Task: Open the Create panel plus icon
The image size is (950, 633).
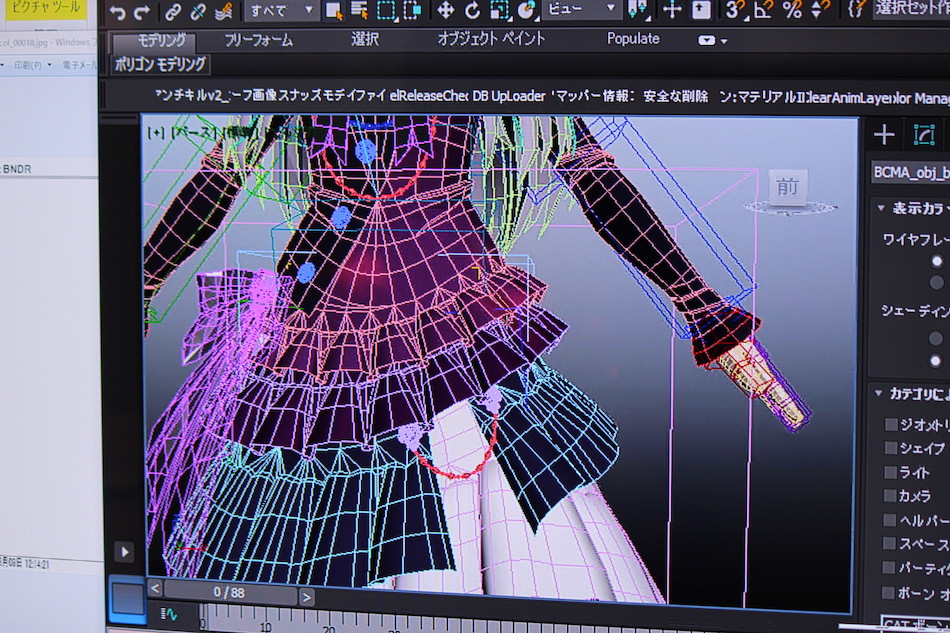Action: [x=884, y=135]
